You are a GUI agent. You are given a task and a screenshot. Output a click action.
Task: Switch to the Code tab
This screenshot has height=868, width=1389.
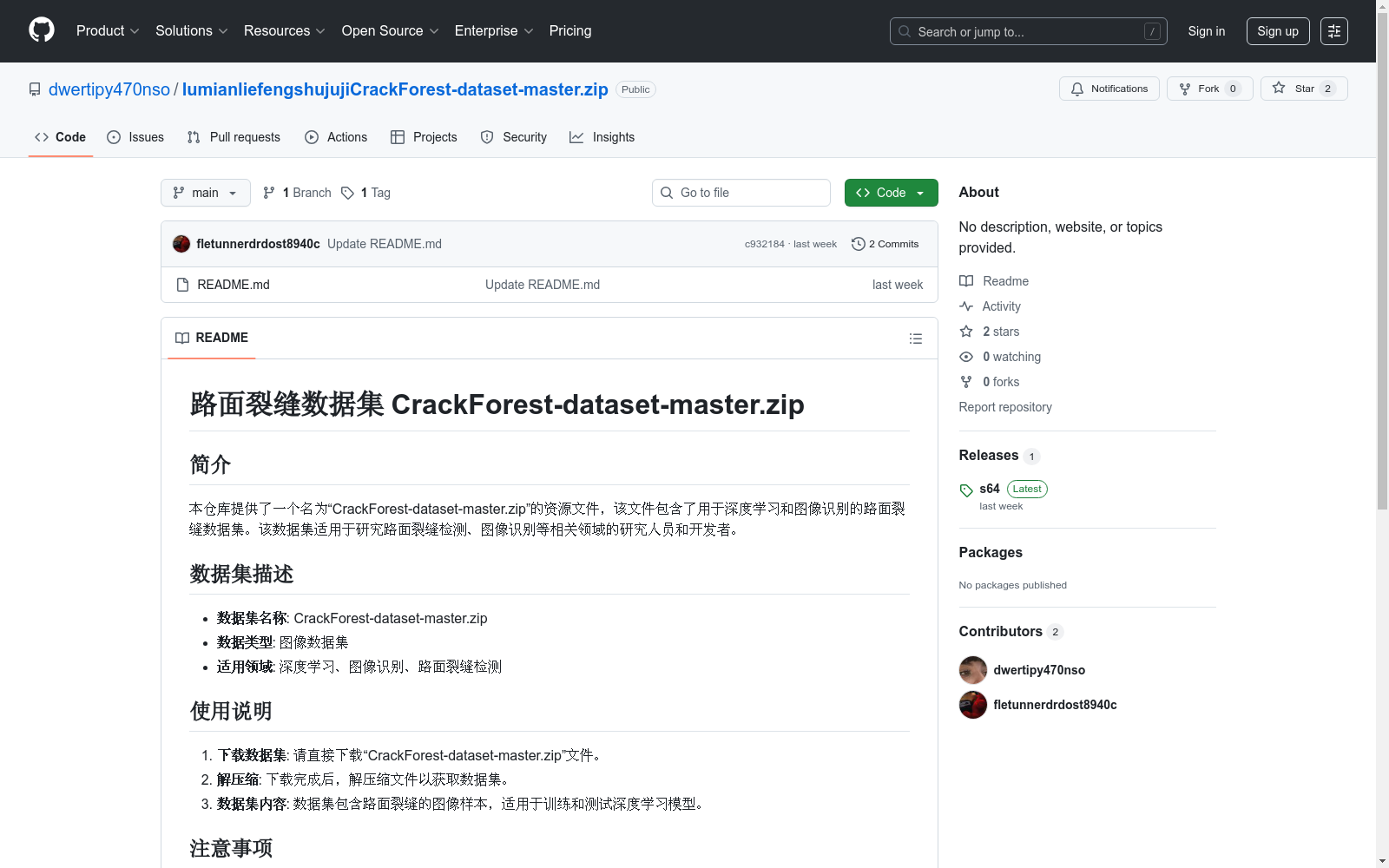pyautogui.click(x=61, y=137)
